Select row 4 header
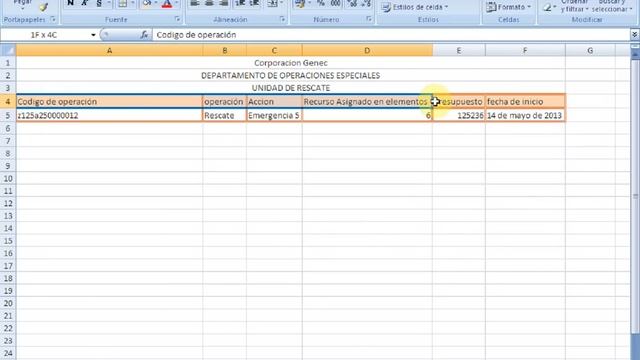640x360 pixels. tap(8, 101)
